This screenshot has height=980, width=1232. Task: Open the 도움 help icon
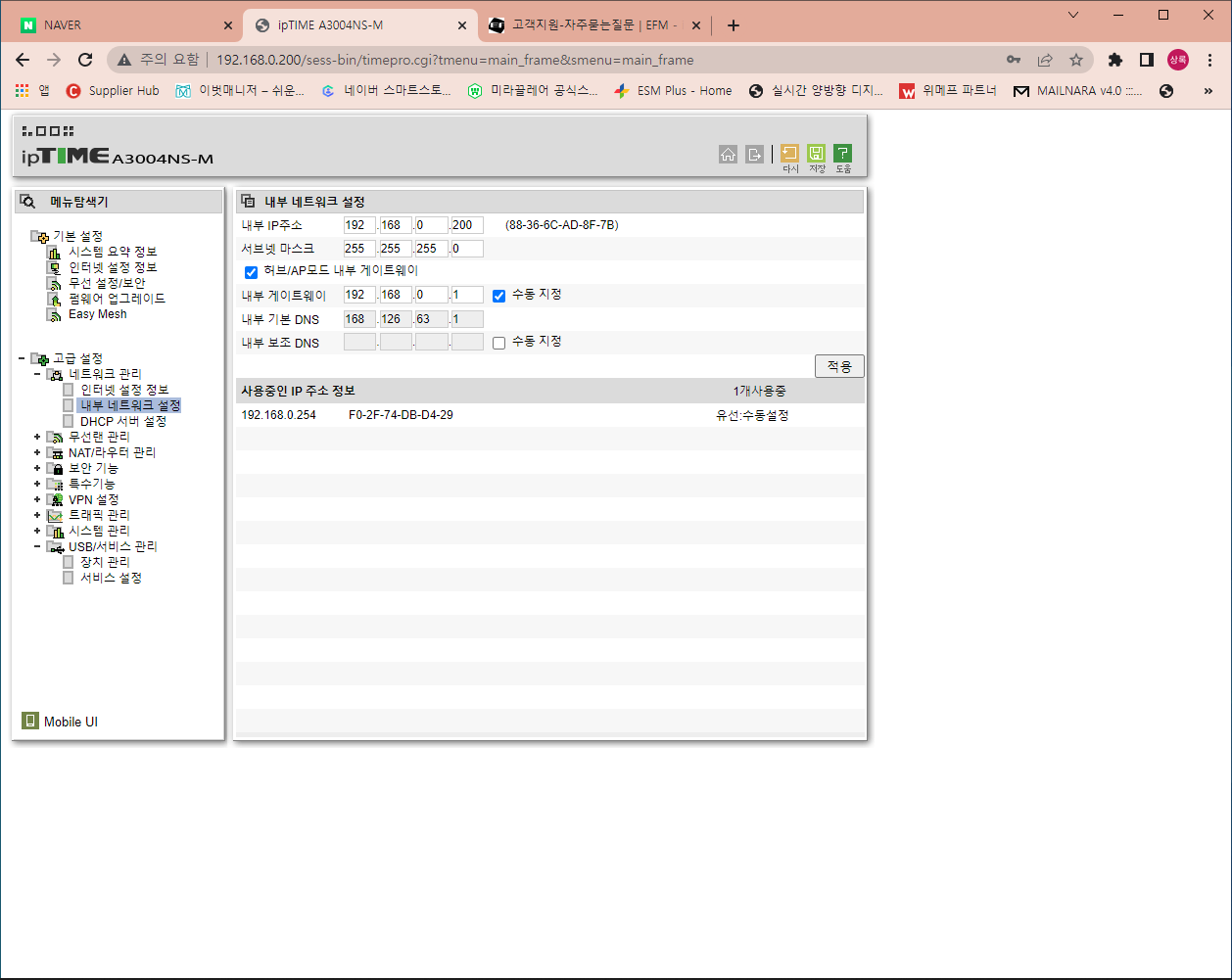click(x=842, y=154)
